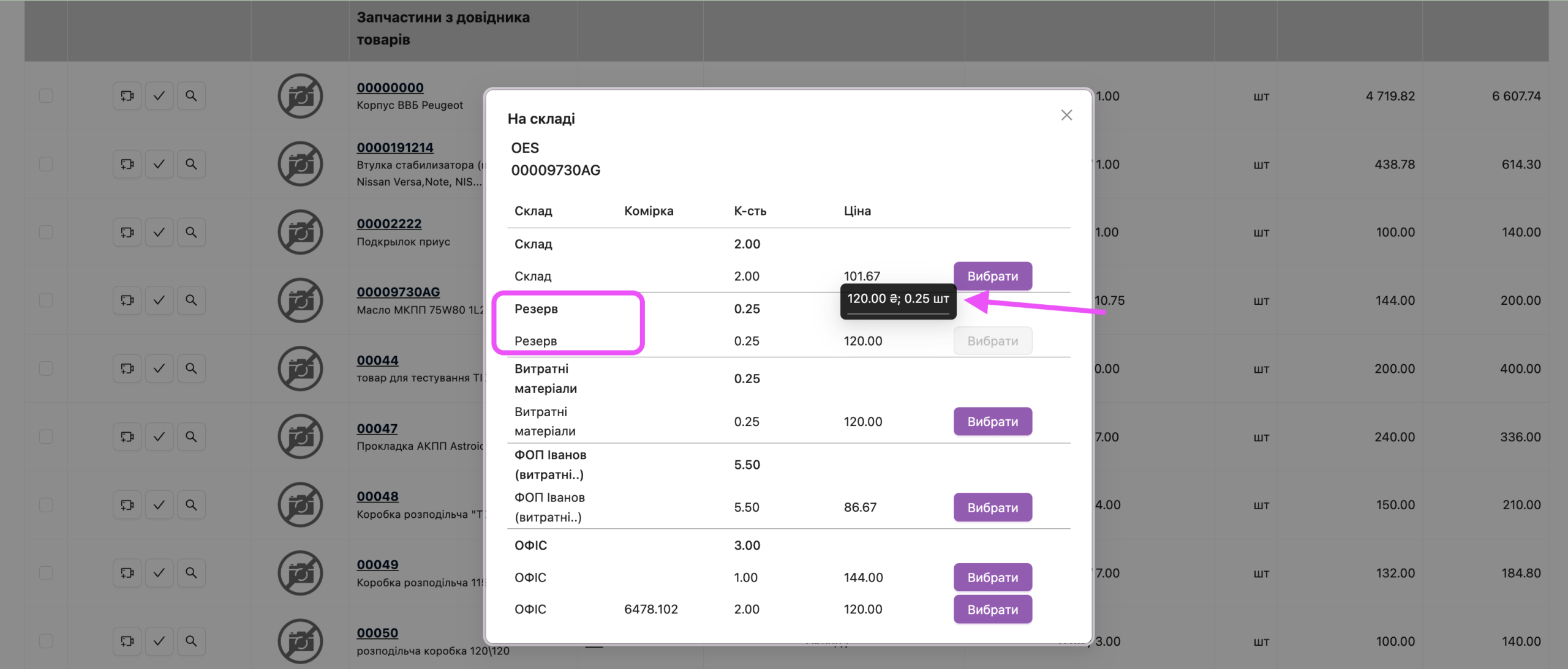Tick checkbox for product 00047 row
Viewport: 1568px width, 669px height.
(46, 437)
